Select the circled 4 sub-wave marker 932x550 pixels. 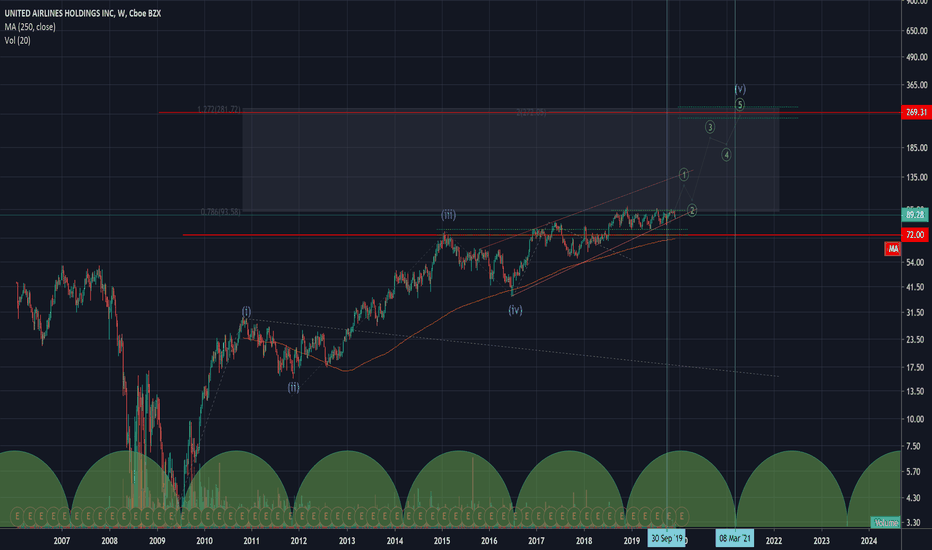pyautogui.click(x=726, y=155)
